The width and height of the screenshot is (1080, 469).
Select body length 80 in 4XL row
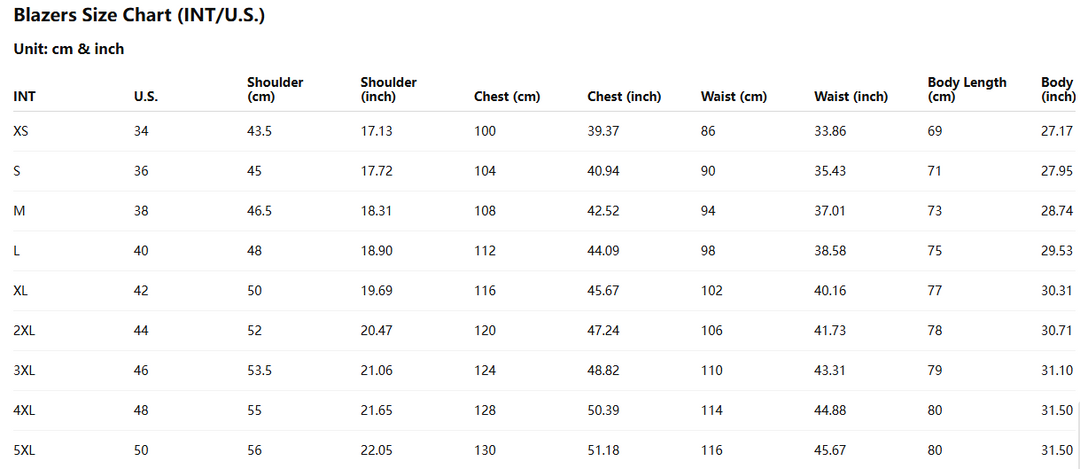coord(935,410)
